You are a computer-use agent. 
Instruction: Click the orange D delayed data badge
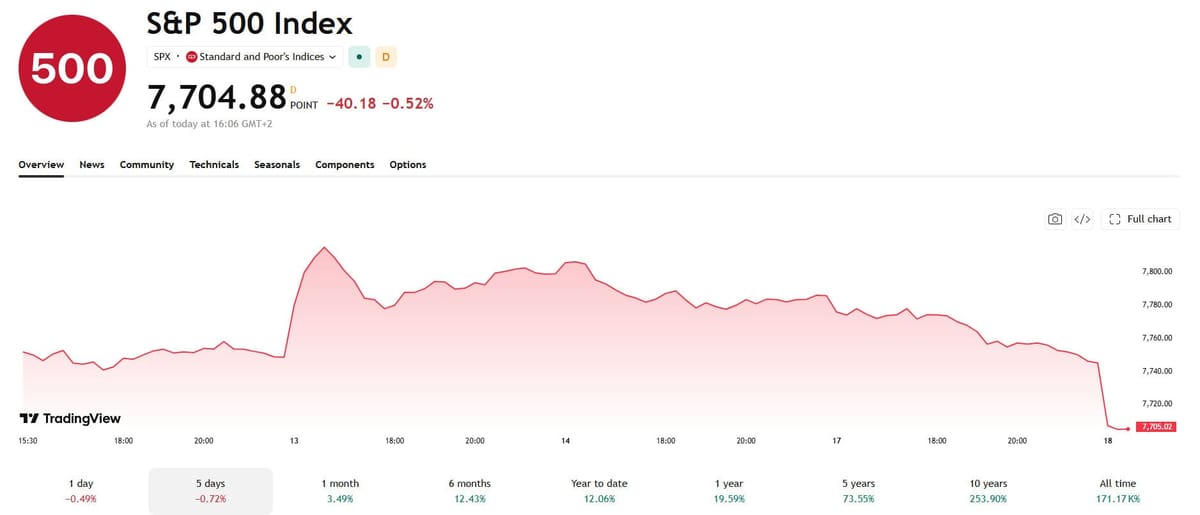386,57
